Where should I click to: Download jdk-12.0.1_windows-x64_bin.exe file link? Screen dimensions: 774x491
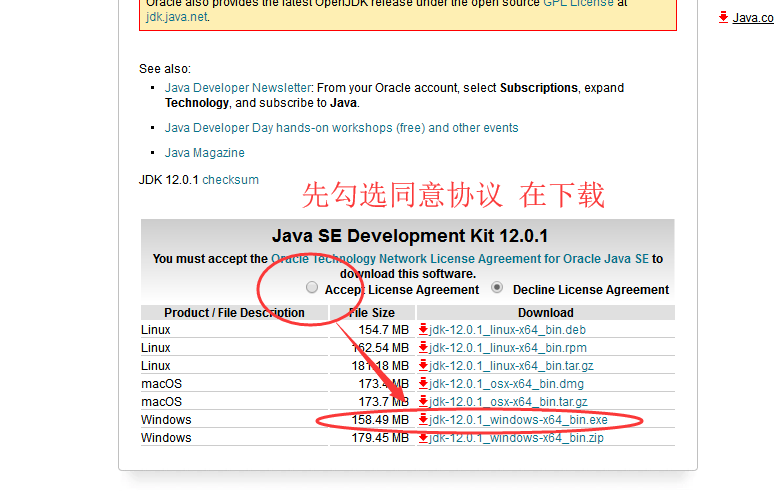[x=518, y=420]
